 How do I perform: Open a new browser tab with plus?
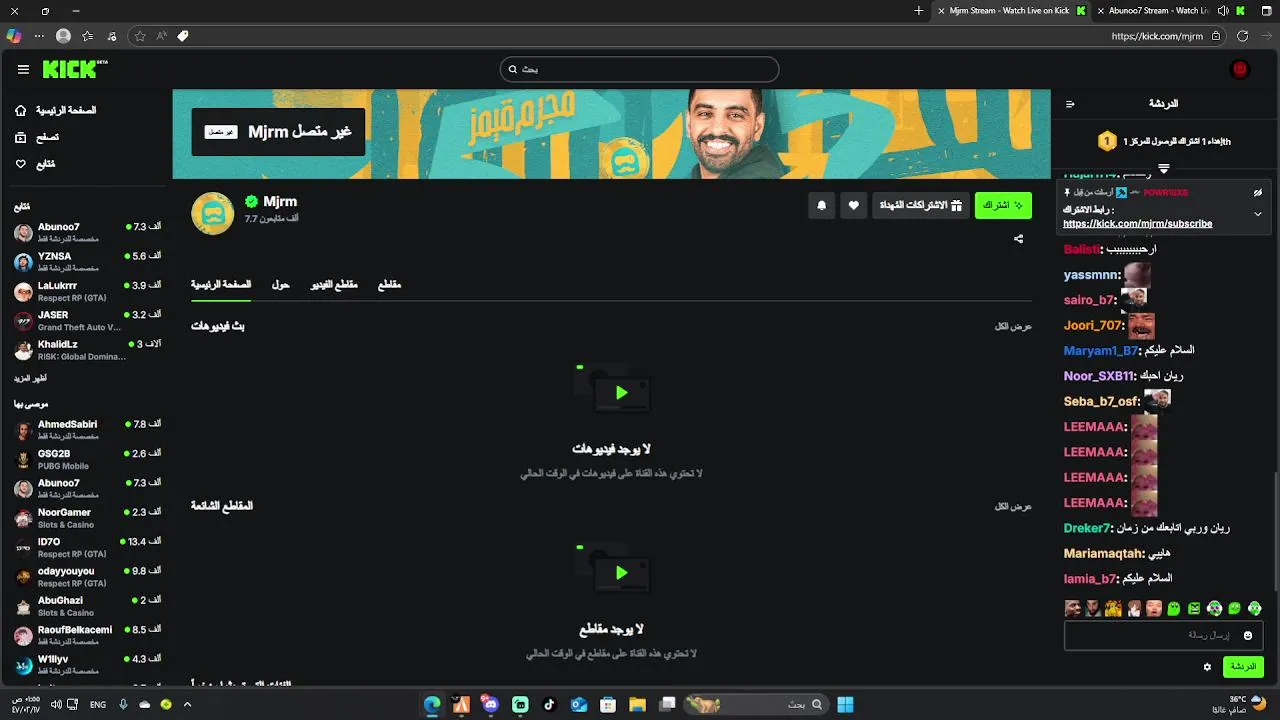918,11
